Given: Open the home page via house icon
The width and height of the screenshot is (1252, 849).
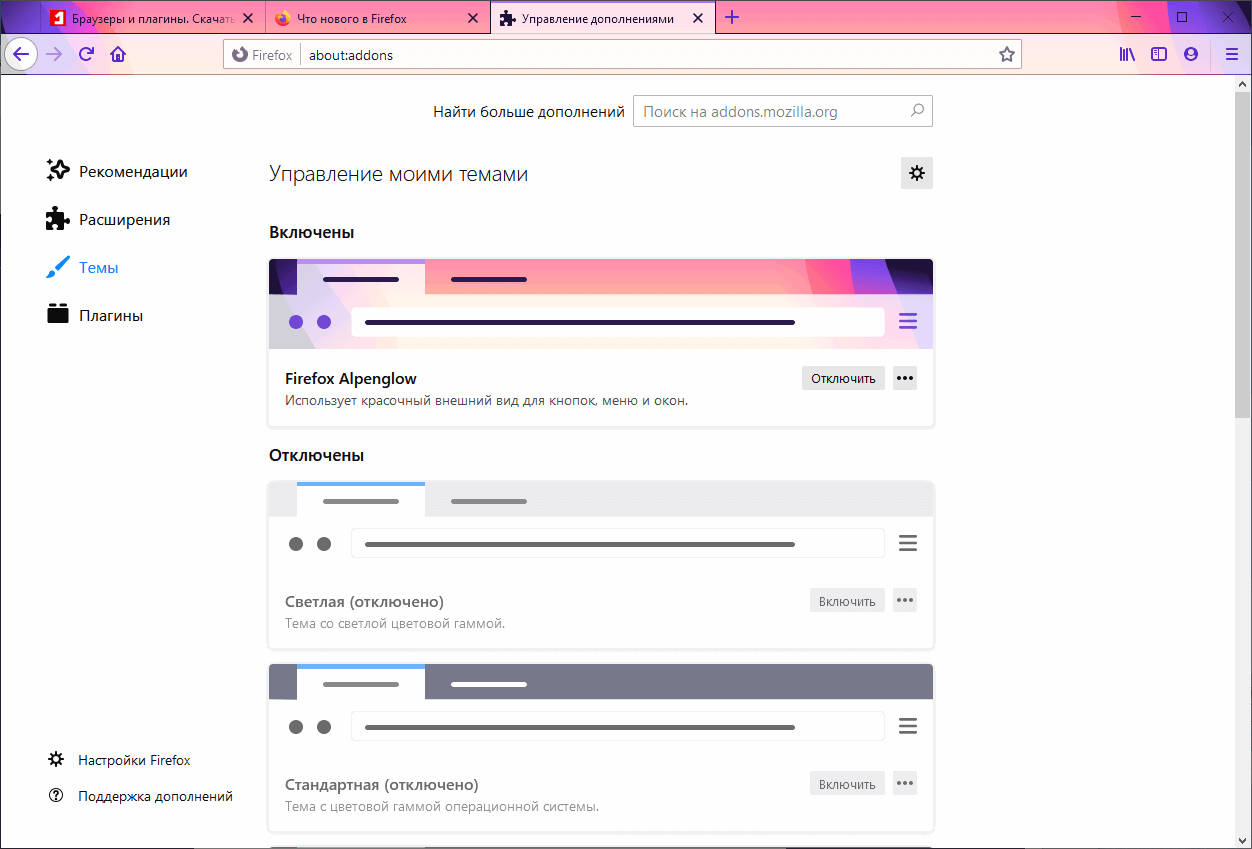Looking at the screenshot, I should [118, 55].
